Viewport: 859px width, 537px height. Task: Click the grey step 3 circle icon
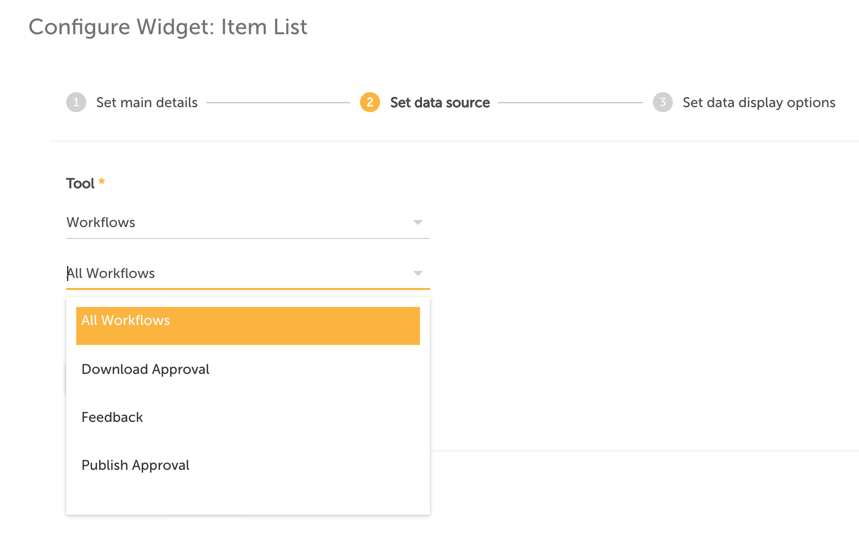(662, 102)
